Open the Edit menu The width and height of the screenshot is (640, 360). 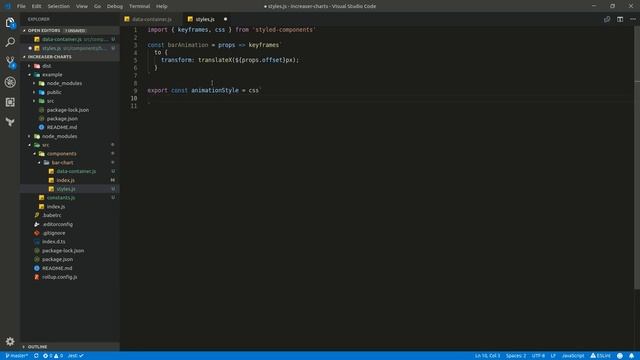tap(36, 6)
